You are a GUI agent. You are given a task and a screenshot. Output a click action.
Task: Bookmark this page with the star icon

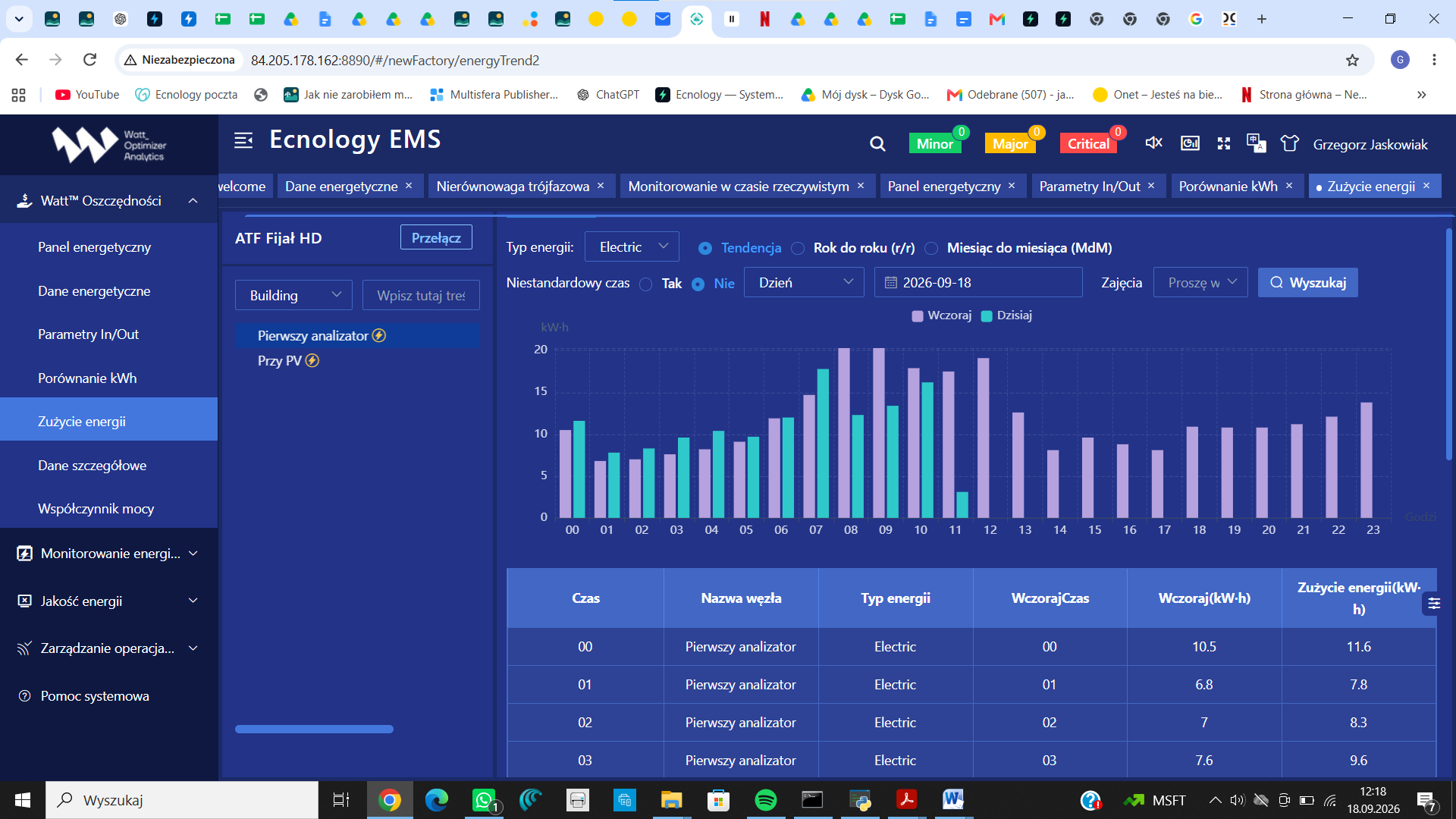1352,60
